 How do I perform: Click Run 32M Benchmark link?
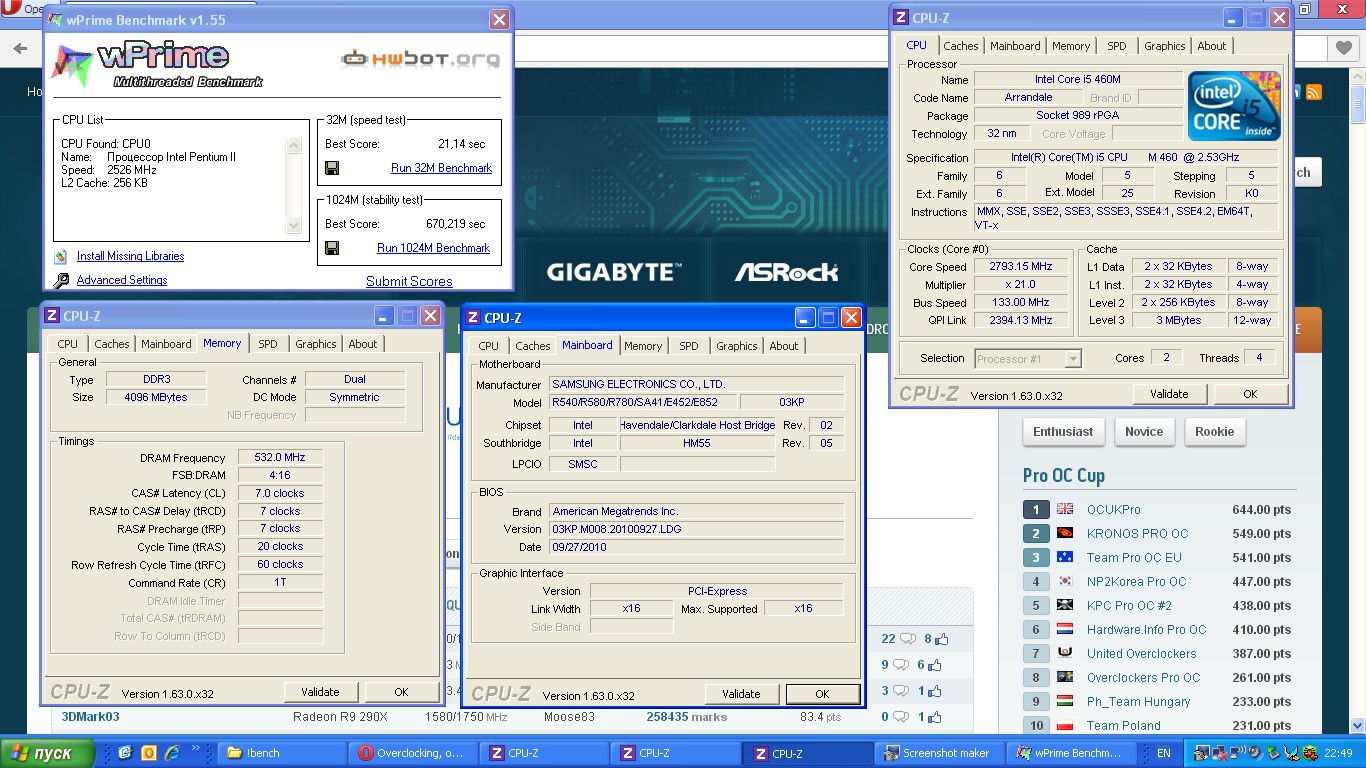tap(441, 168)
